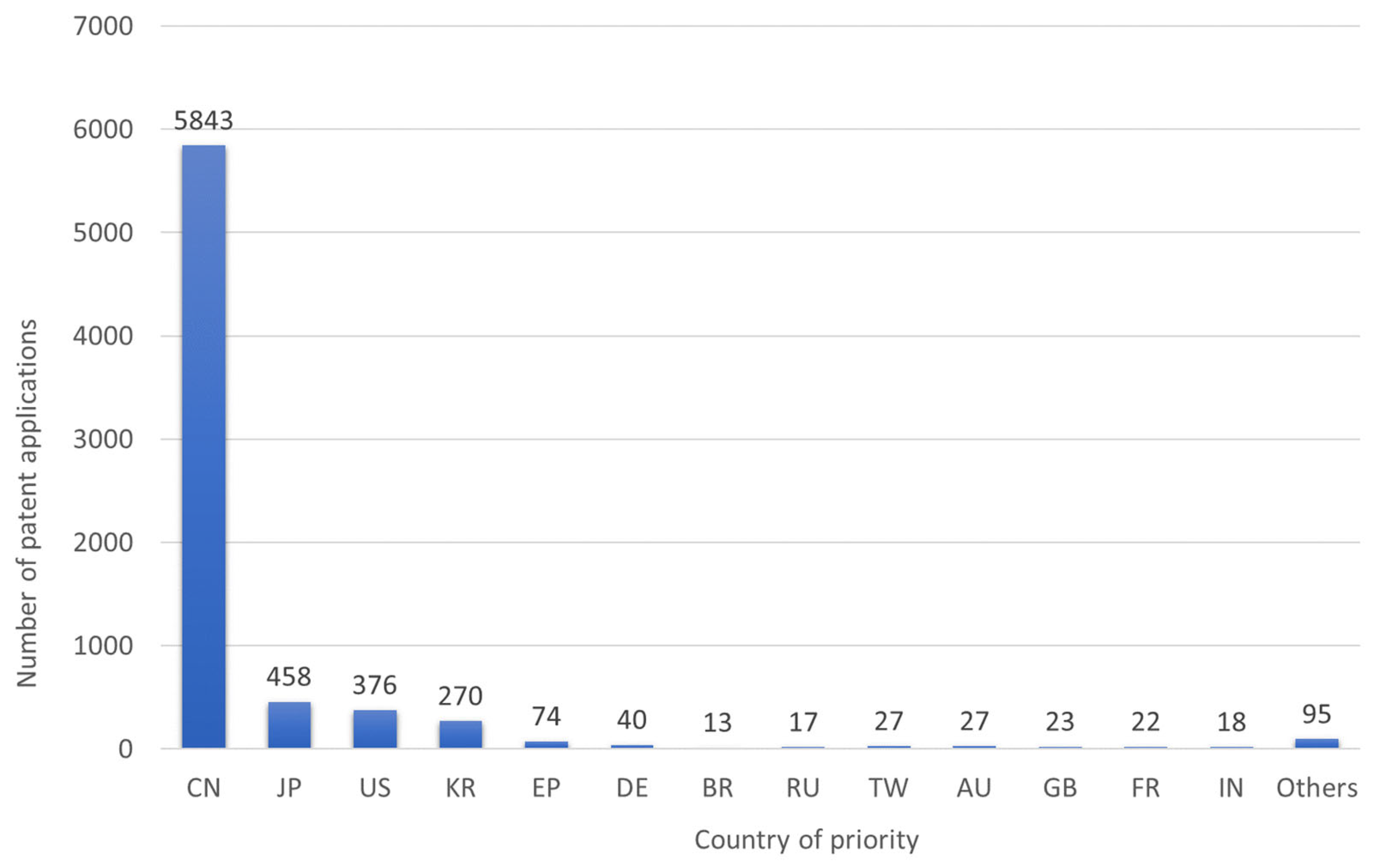Click the "Number of patent applications" axis title
The width and height of the screenshot is (1385, 868).
coord(27,503)
